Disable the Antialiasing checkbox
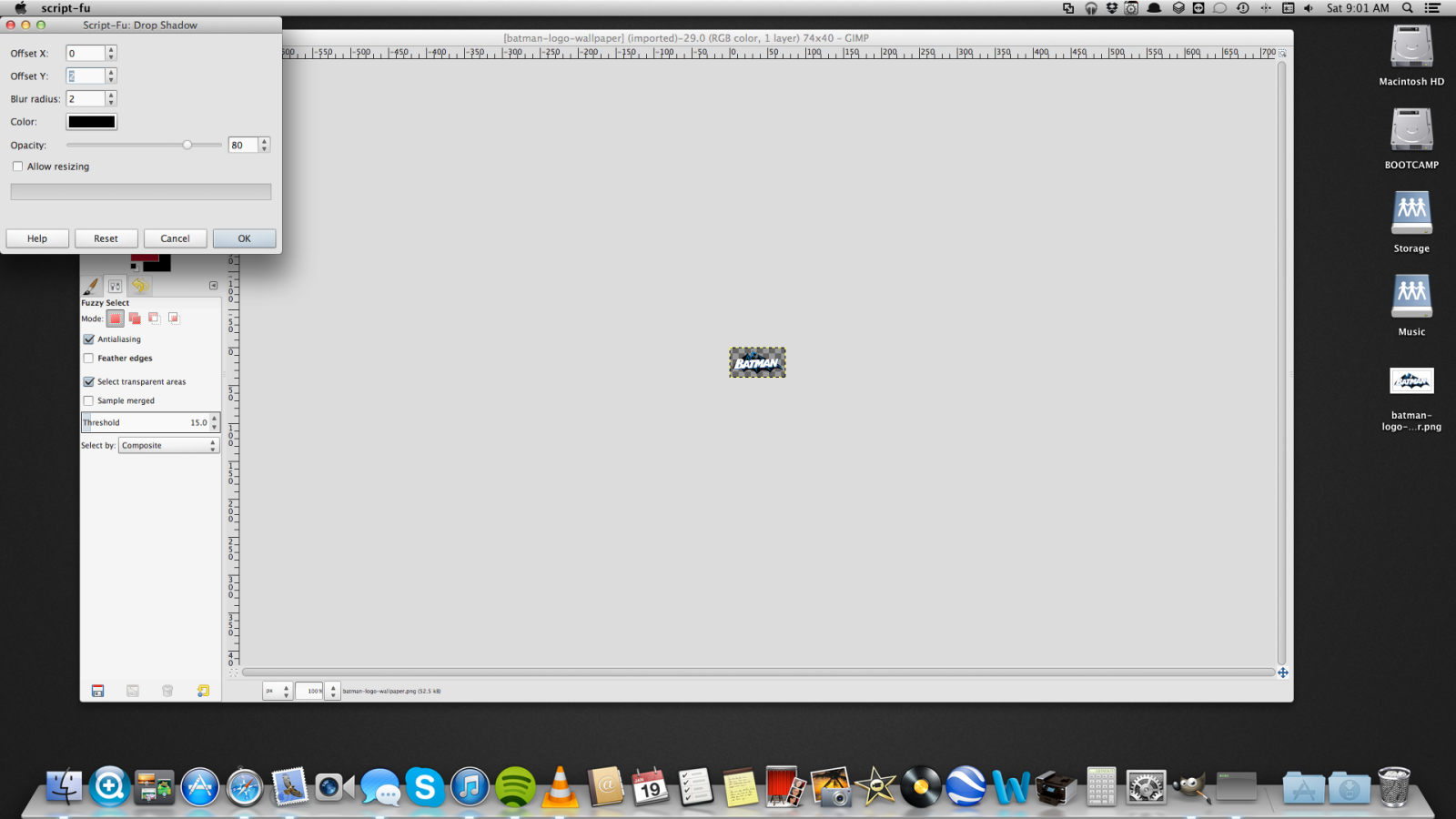Viewport: 1456px width, 819px height. tap(89, 339)
